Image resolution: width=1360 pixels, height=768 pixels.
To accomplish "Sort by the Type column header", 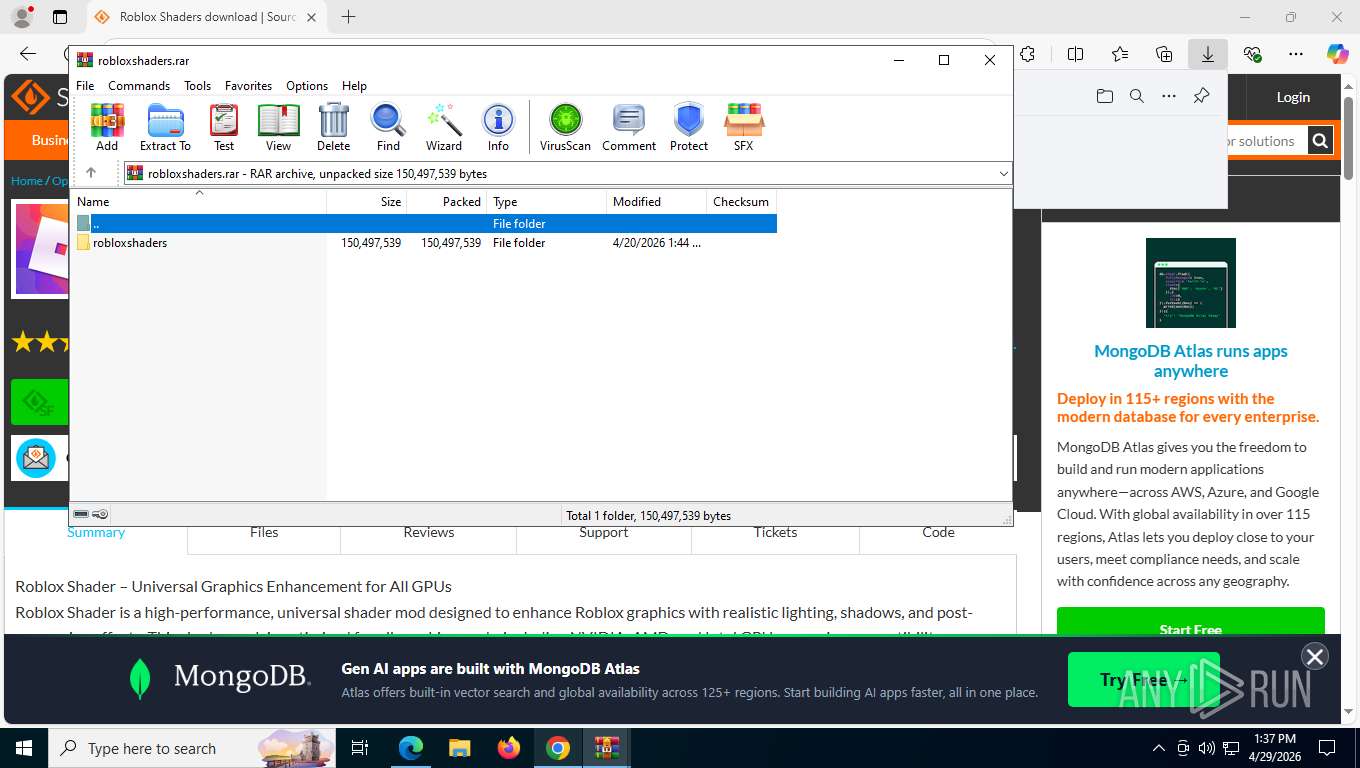I will [546, 202].
